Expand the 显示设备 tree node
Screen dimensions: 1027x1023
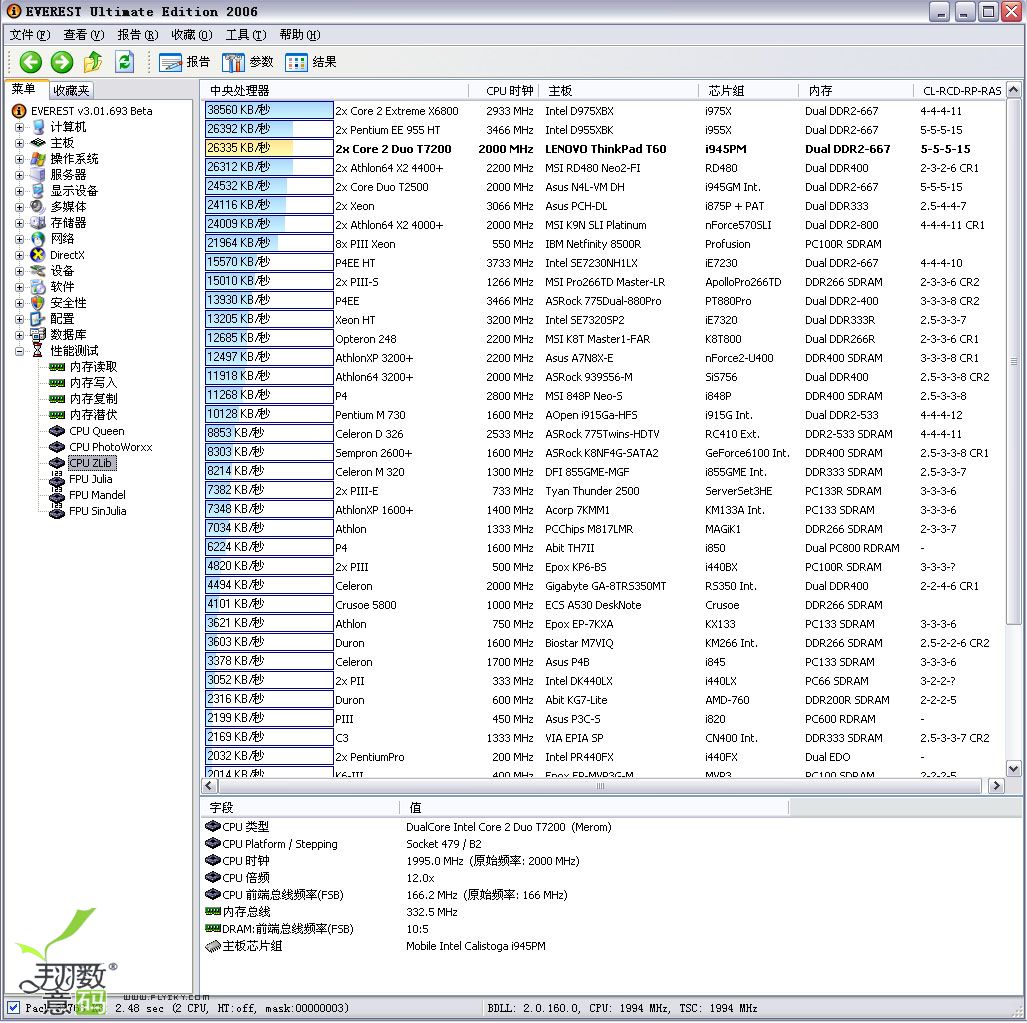pos(19,191)
